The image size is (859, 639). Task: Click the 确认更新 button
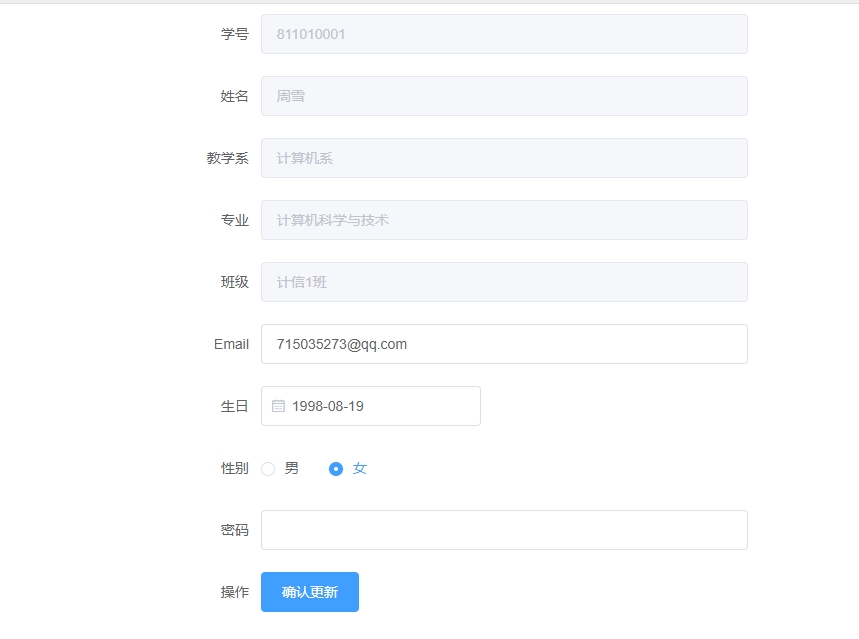(310, 592)
